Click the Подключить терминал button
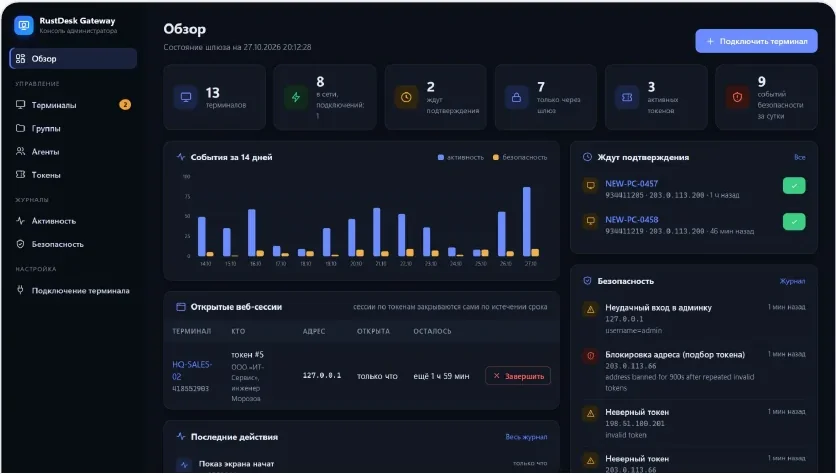The image size is (836, 474). 756,41
